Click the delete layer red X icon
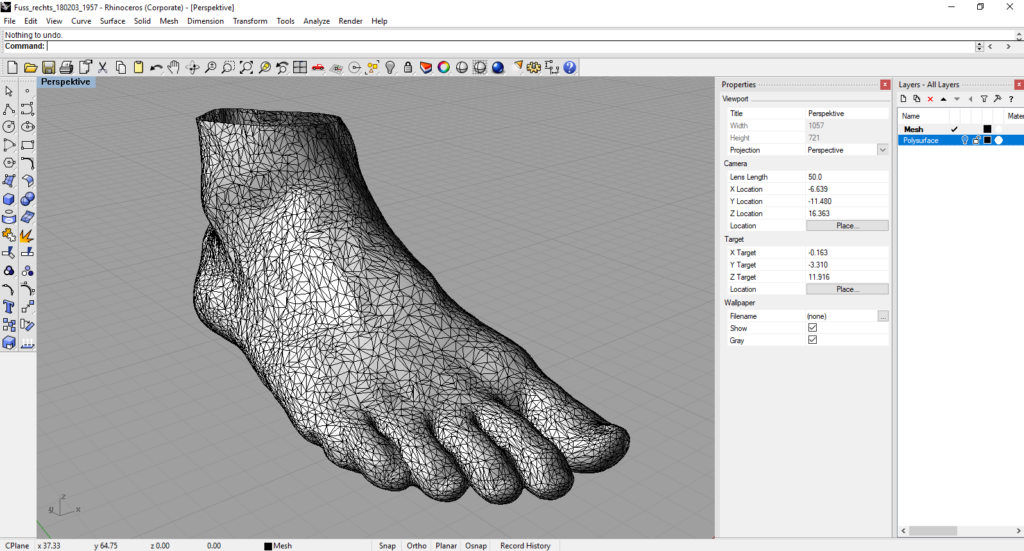Screen dimensions: 1024x551 930,99
